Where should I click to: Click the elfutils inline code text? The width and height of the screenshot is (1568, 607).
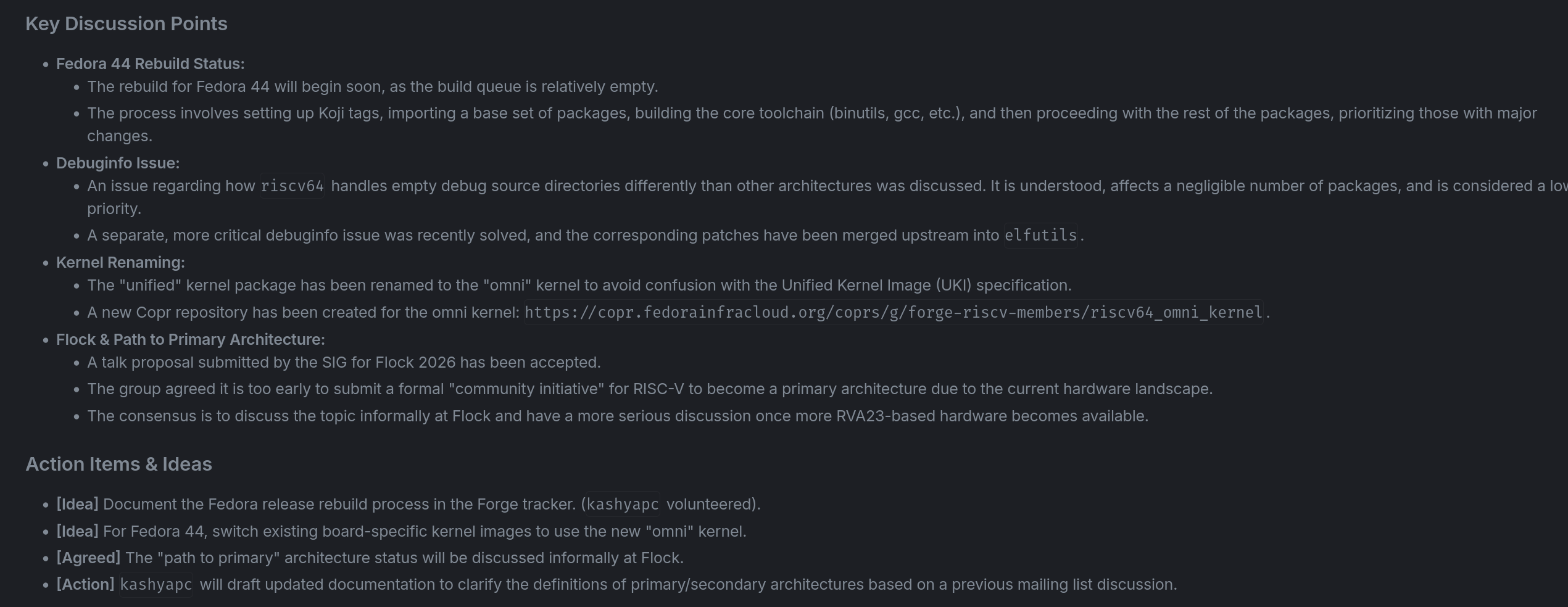pos(1040,236)
